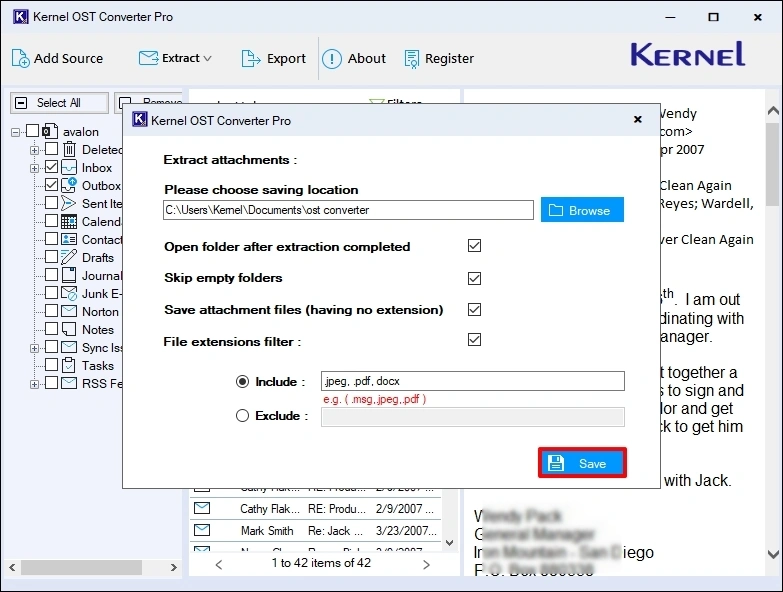Click the Select All button

click(x=59, y=103)
